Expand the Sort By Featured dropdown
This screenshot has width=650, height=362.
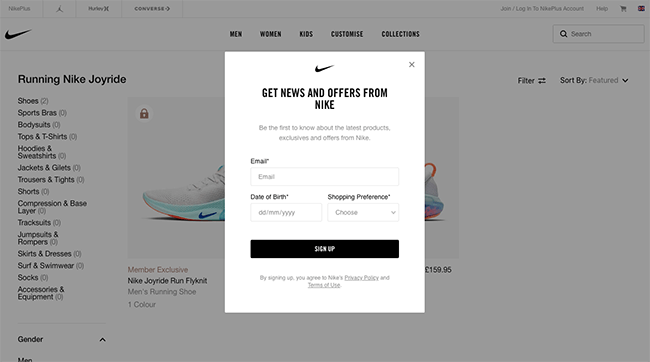click(594, 80)
